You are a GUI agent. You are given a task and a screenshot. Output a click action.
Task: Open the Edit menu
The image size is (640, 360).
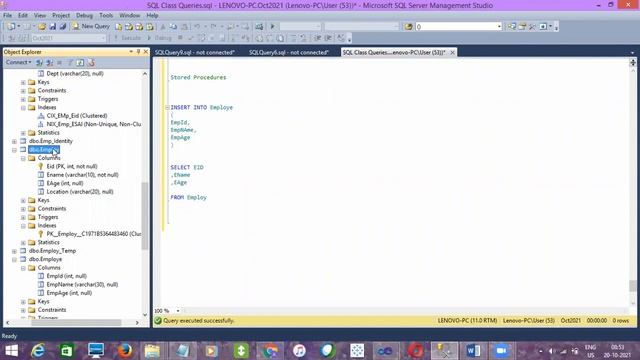23,16
